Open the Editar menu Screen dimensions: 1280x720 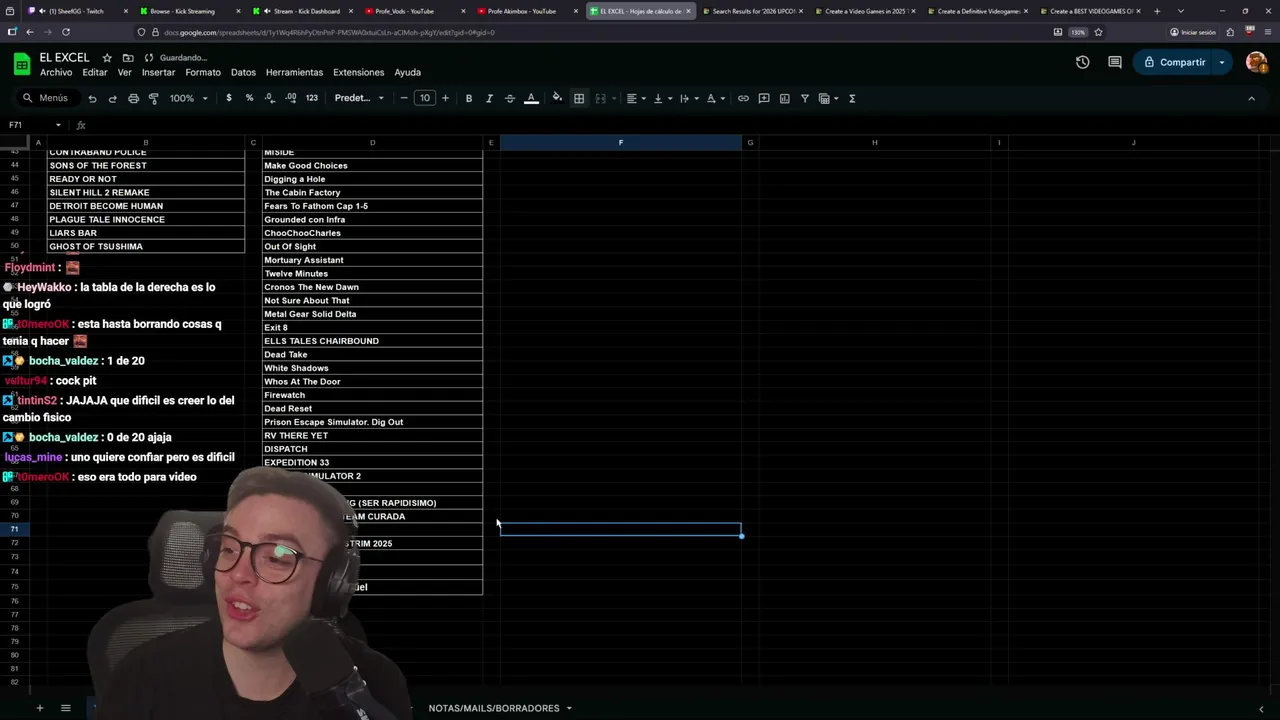coord(95,72)
